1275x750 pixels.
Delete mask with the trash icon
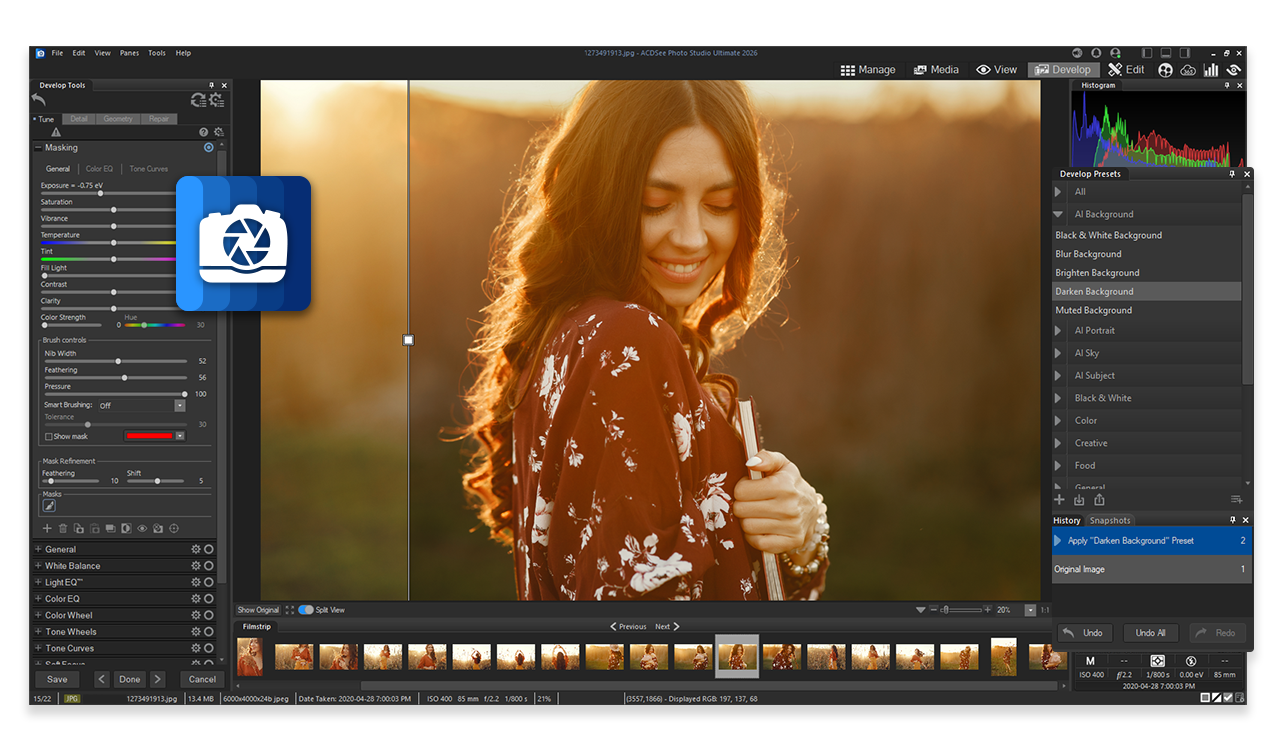pos(63,528)
